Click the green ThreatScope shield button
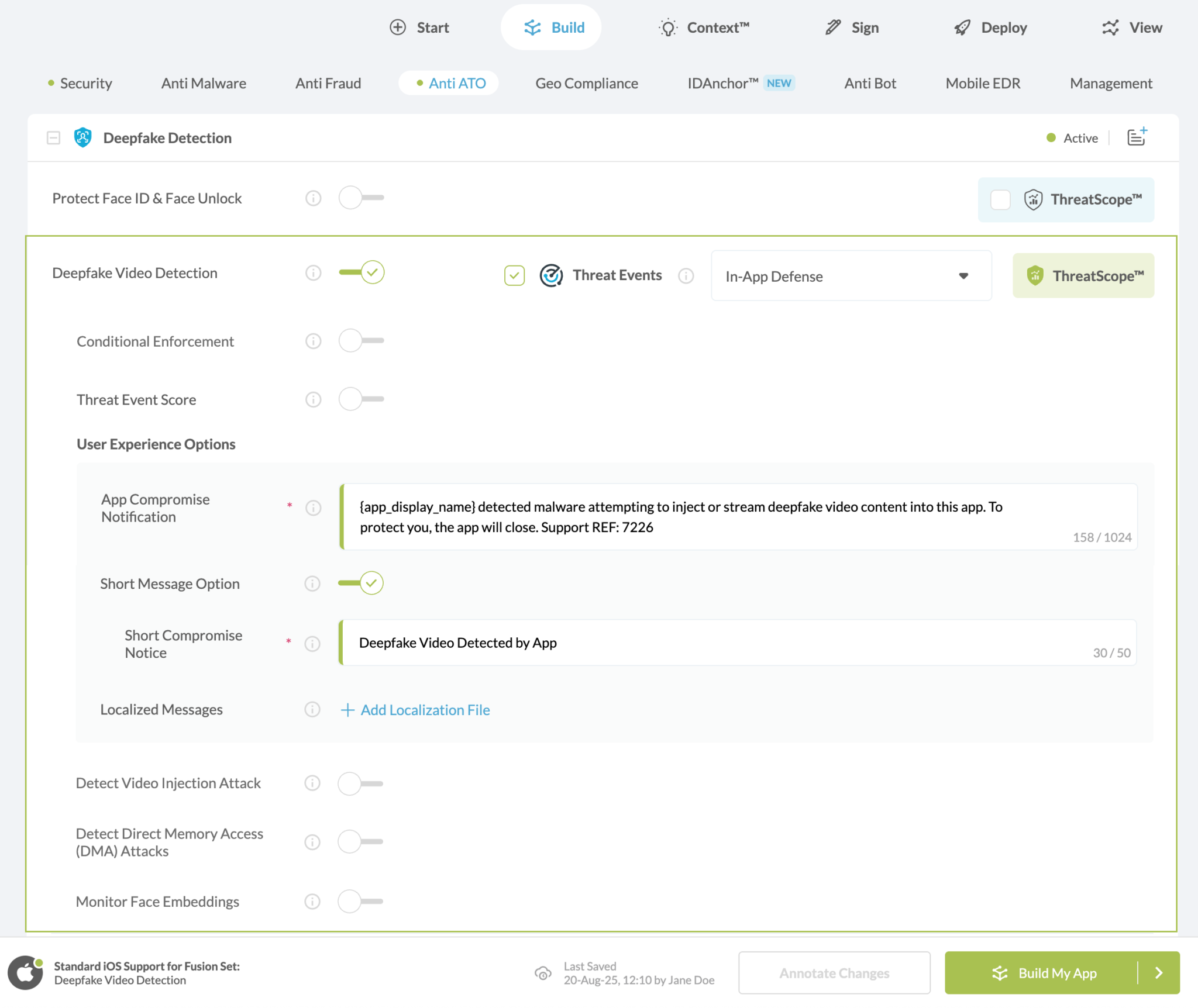This screenshot has height=1008, width=1198. click(1083, 275)
